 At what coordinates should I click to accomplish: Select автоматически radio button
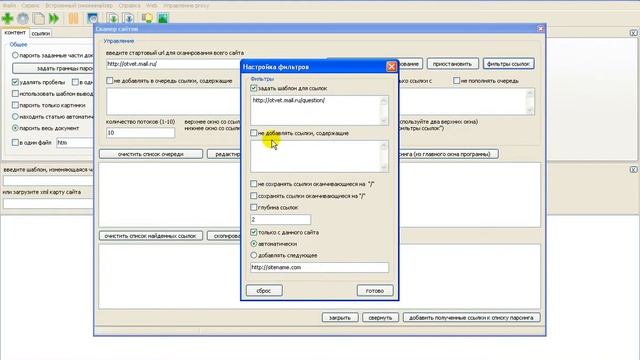point(253,244)
